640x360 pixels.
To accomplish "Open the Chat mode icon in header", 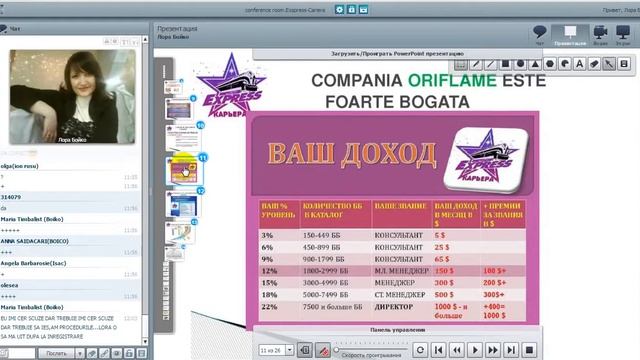I will [x=540, y=35].
